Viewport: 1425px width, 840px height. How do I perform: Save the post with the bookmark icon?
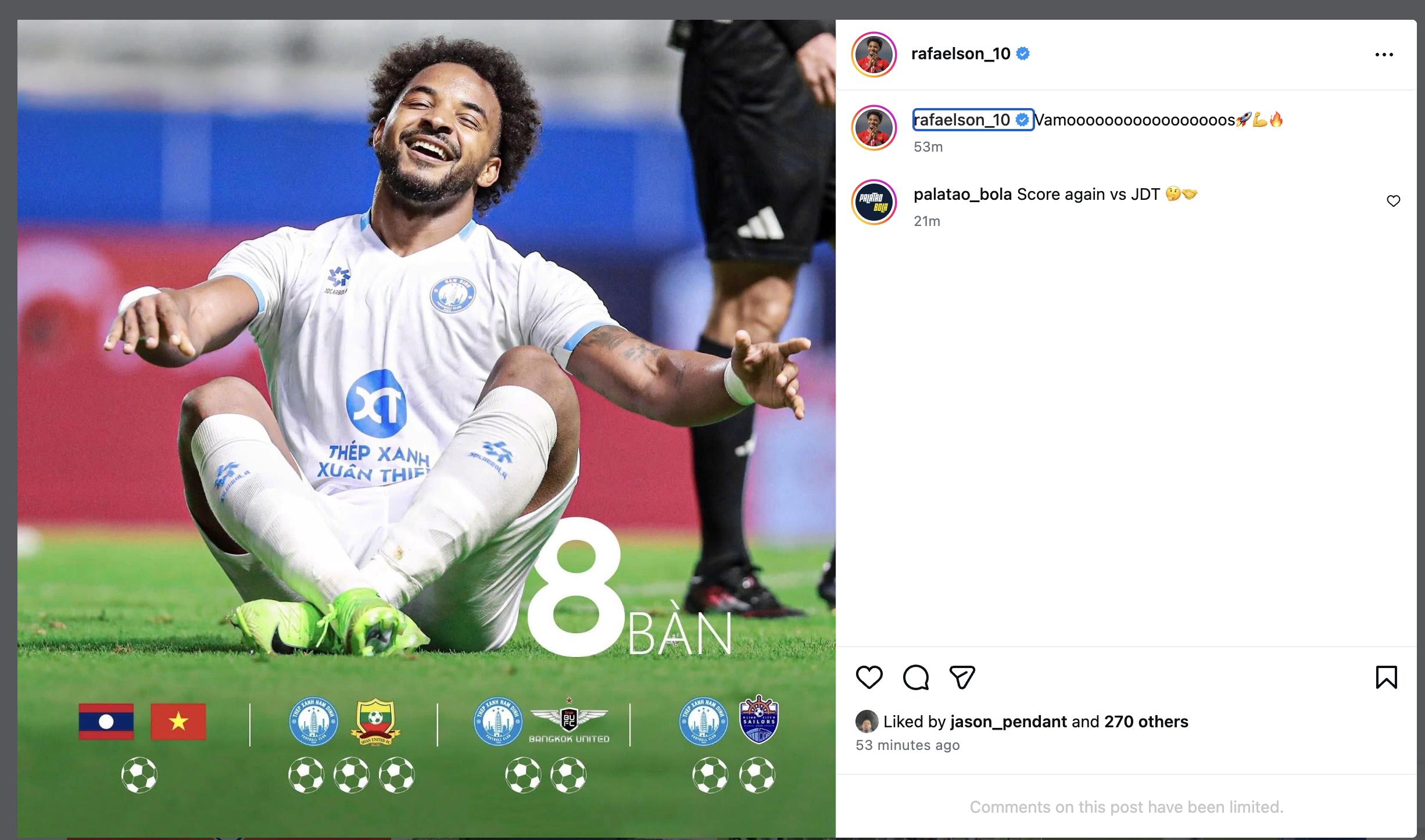click(1386, 677)
